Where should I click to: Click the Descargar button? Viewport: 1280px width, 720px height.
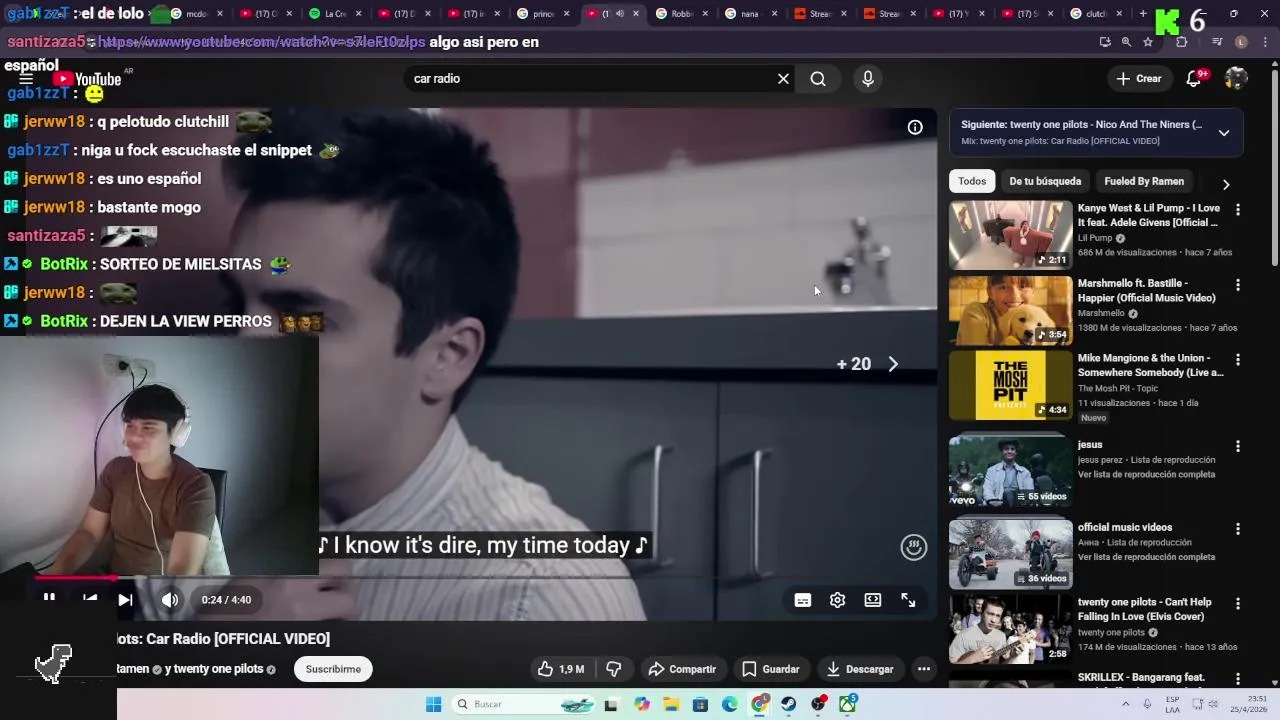click(860, 669)
